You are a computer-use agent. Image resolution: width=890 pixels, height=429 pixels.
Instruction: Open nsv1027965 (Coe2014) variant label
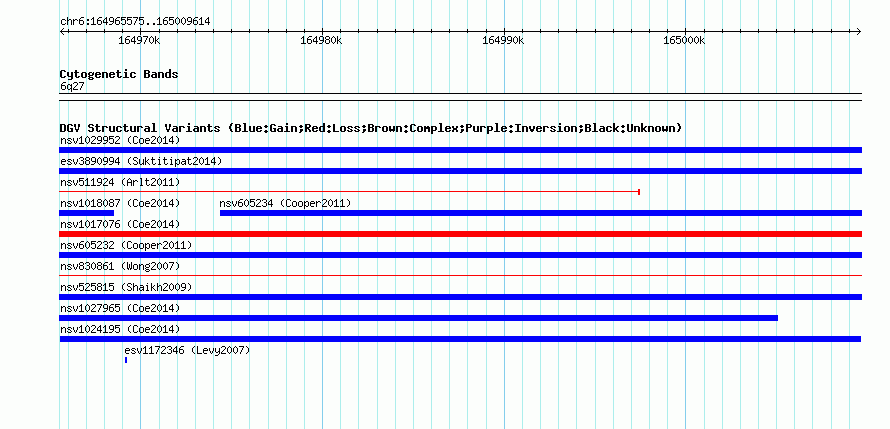tap(120, 308)
